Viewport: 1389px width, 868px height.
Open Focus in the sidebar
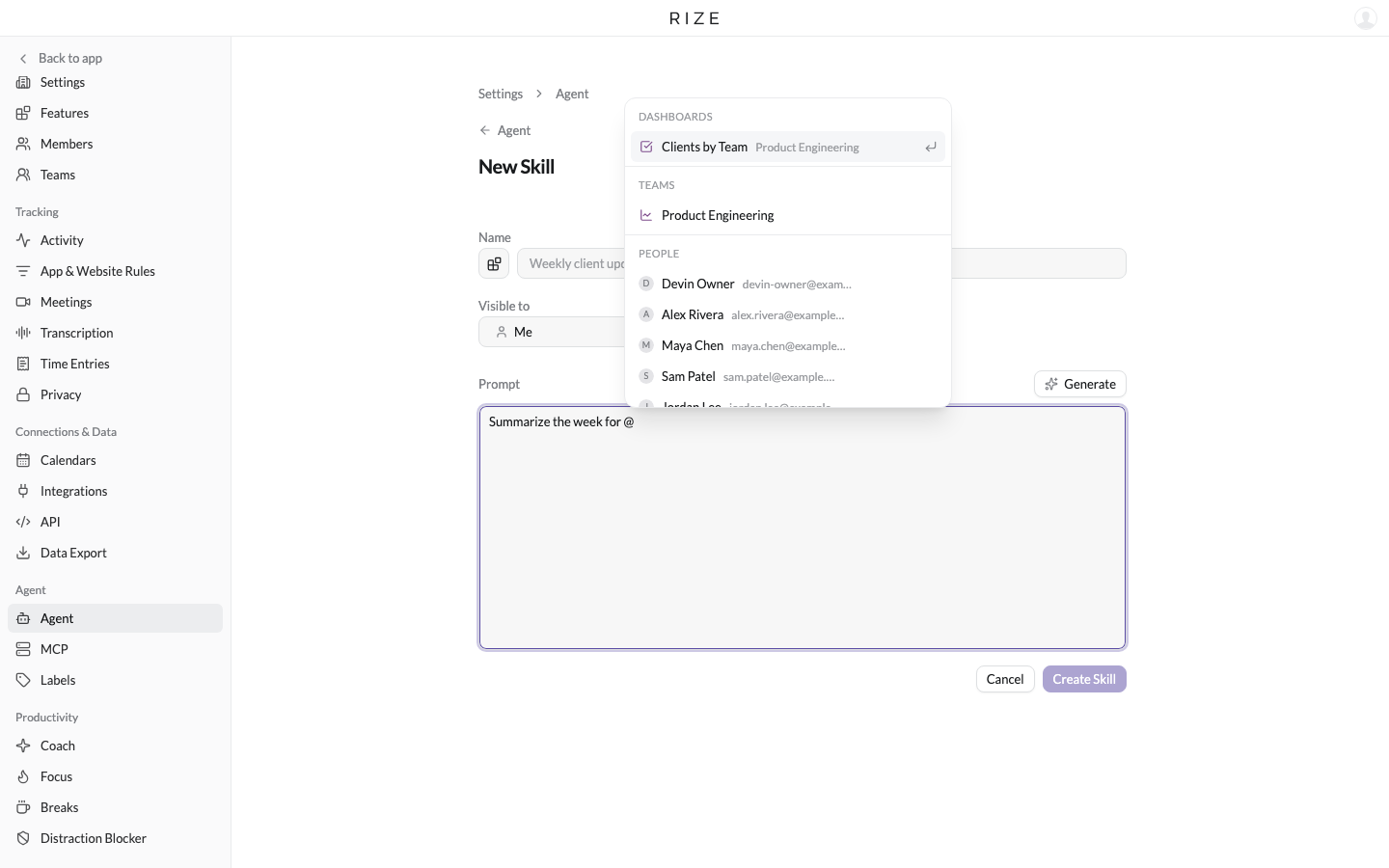point(115,776)
